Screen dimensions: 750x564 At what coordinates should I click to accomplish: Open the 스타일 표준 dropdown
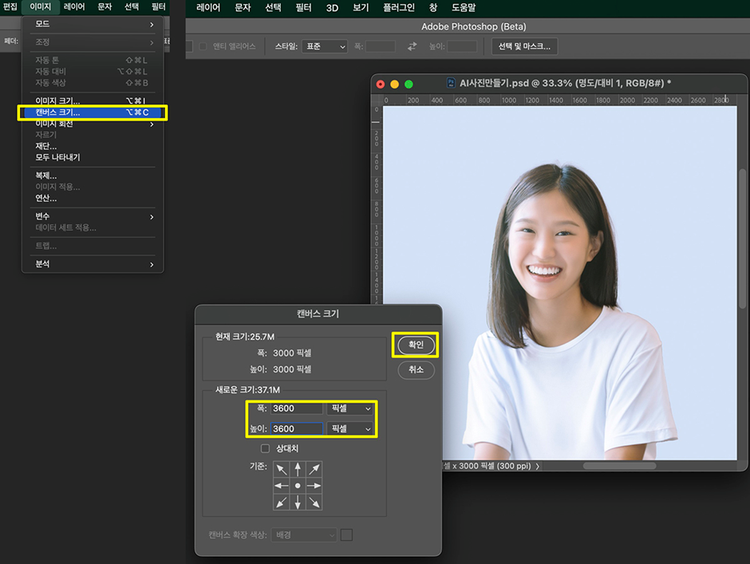(x=325, y=46)
